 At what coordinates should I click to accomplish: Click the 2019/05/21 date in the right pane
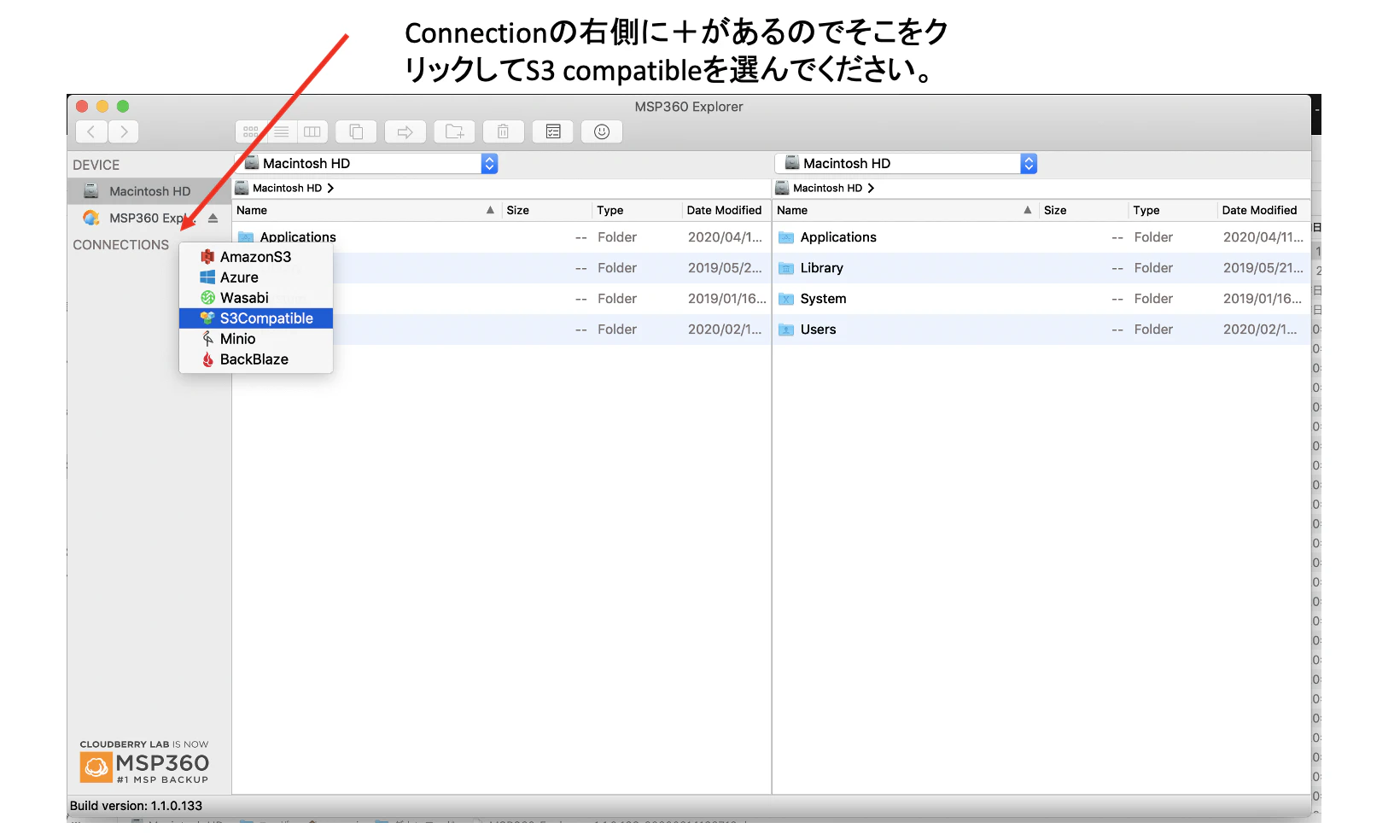(x=1263, y=268)
